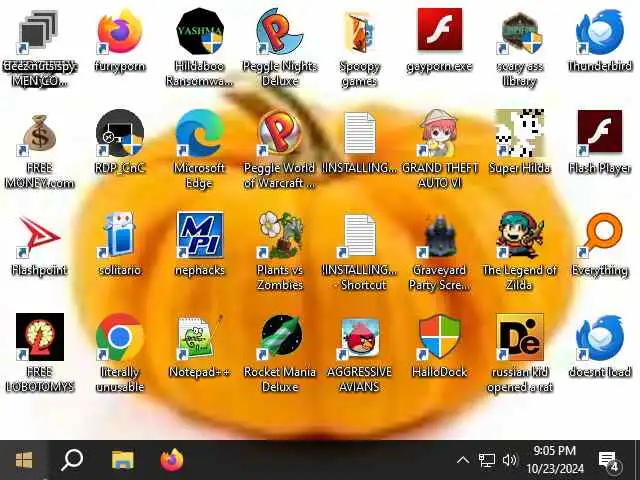
Task: Launch Super Hilda game icon
Action: tap(520, 133)
